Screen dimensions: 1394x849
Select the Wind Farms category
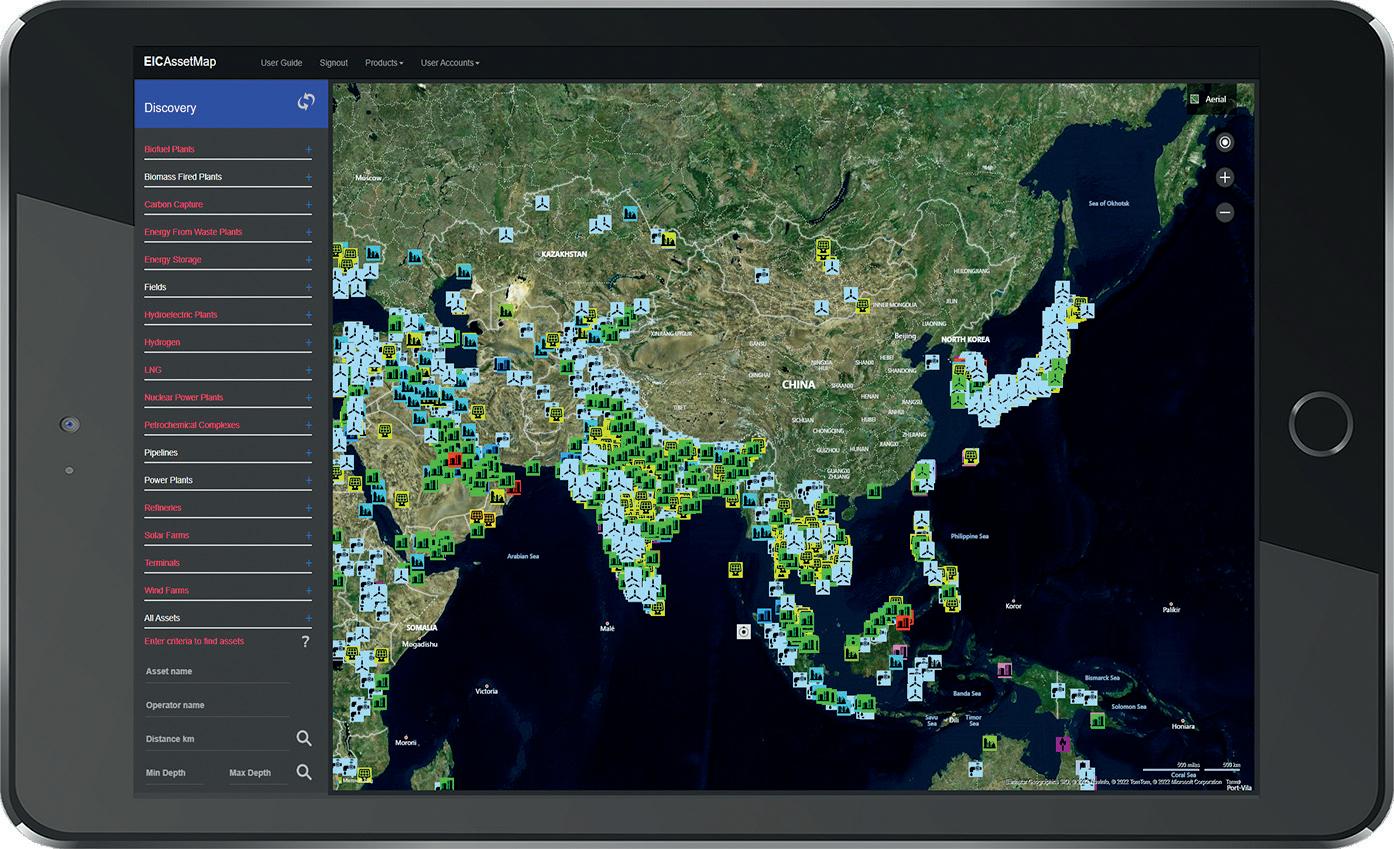click(166, 591)
